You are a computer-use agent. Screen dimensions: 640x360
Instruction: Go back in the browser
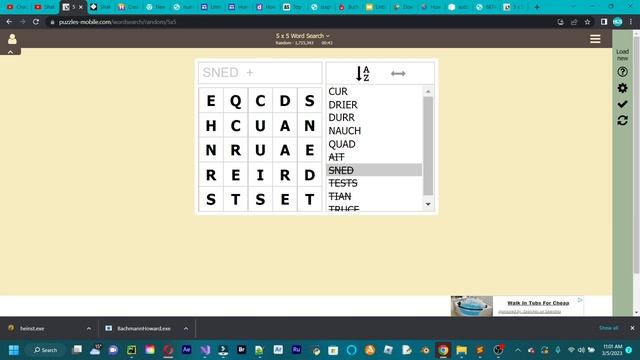click(9, 22)
